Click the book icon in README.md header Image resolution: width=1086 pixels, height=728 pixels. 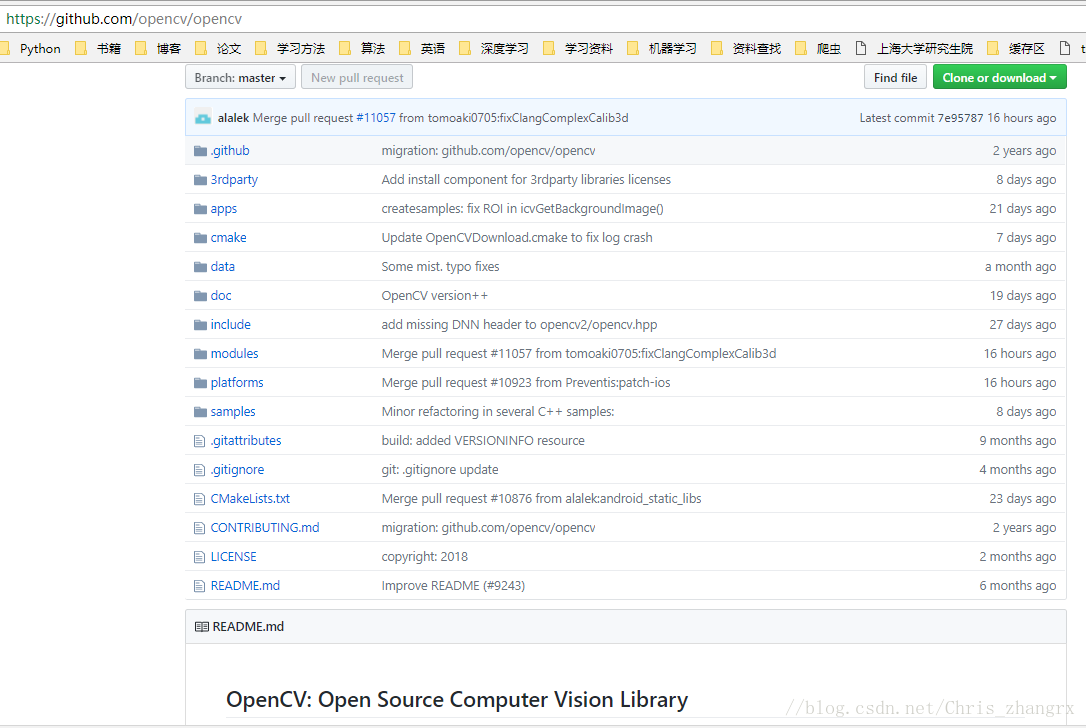click(x=202, y=627)
